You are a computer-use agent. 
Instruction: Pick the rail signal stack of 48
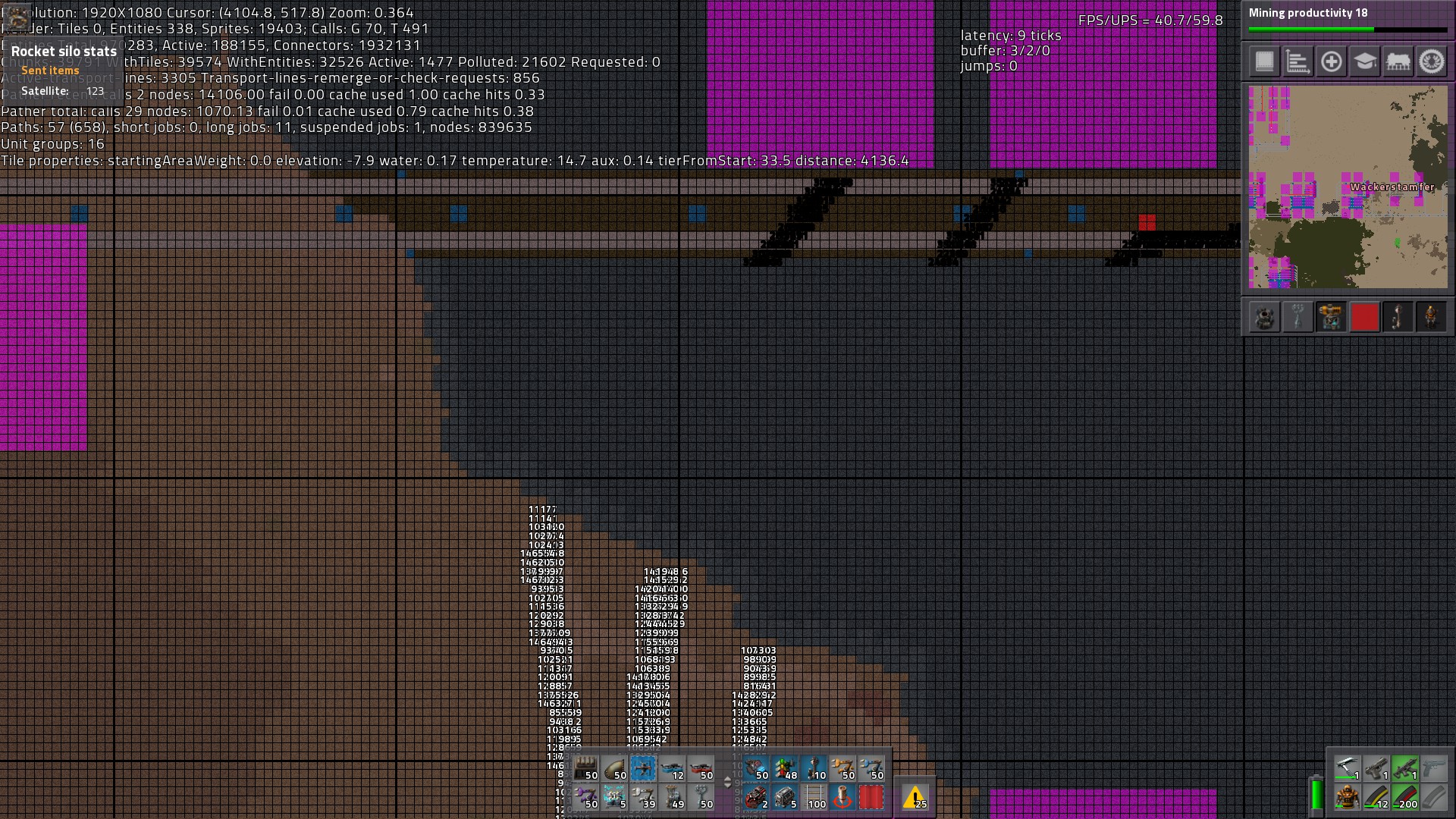click(x=785, y=768)
